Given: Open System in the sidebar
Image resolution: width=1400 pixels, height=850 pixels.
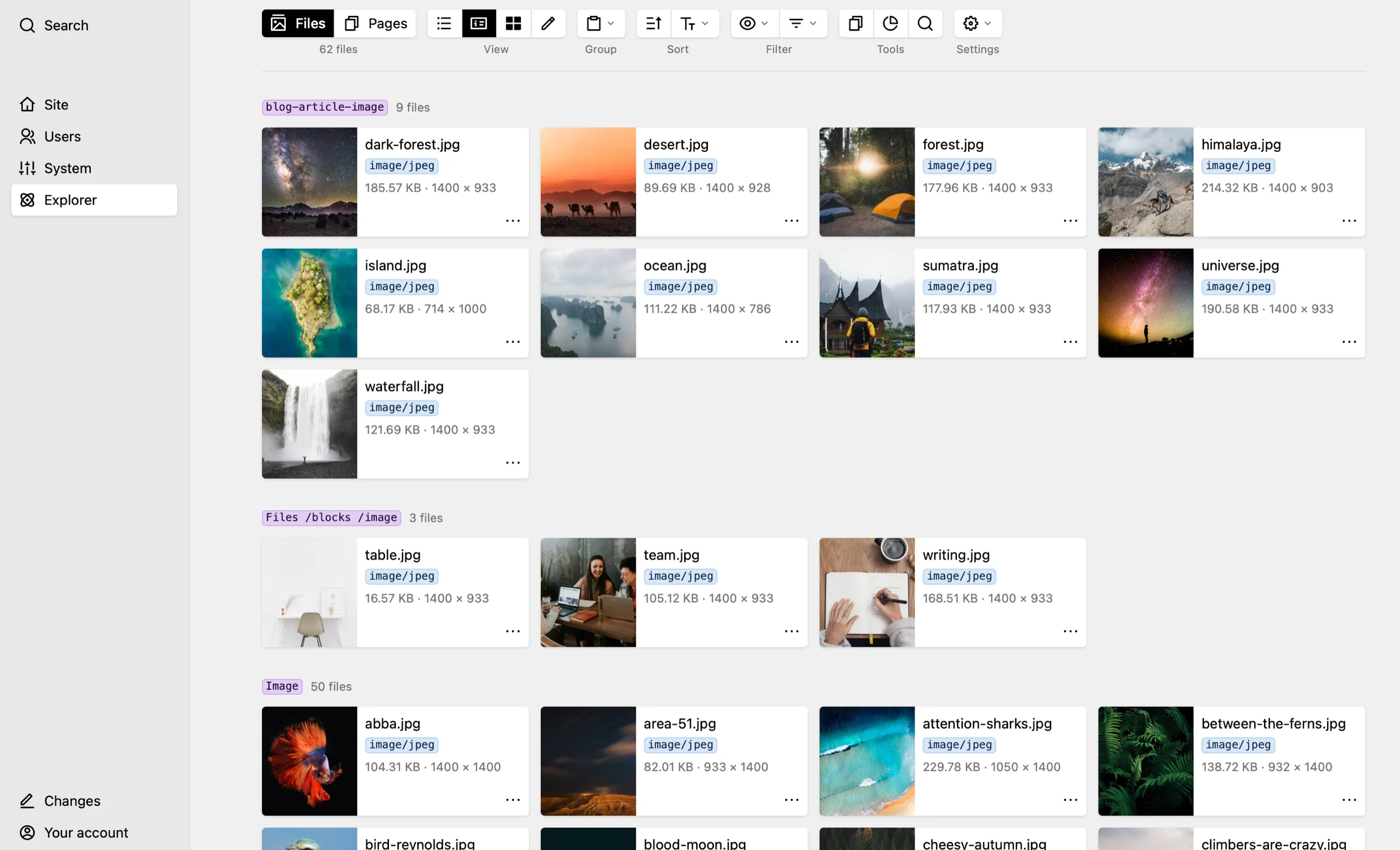Looking at the screenshot, I should pyautogui.click(x=94, y=168).
